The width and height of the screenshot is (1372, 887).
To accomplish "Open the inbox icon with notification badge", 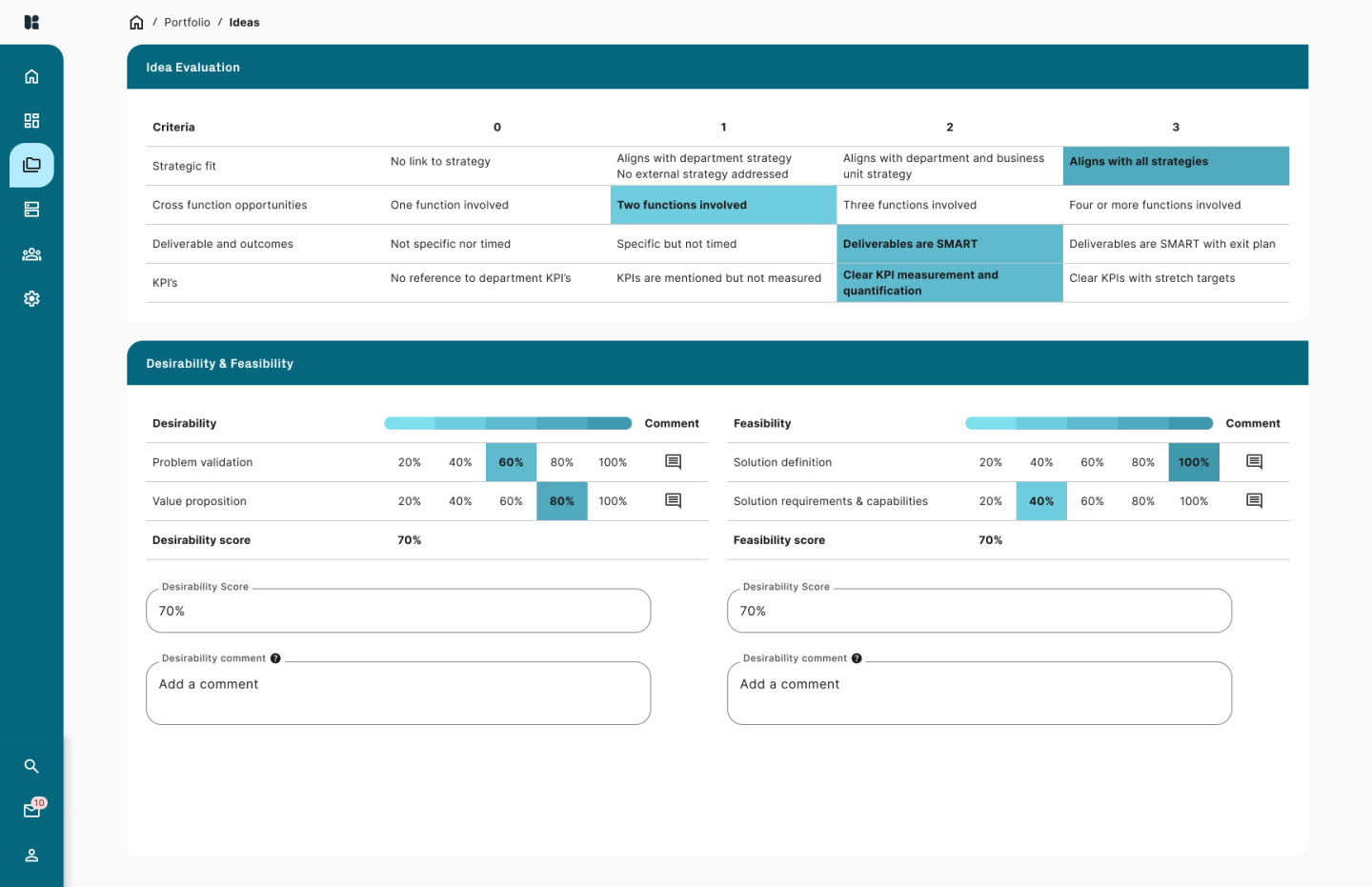I will (31, 809).
